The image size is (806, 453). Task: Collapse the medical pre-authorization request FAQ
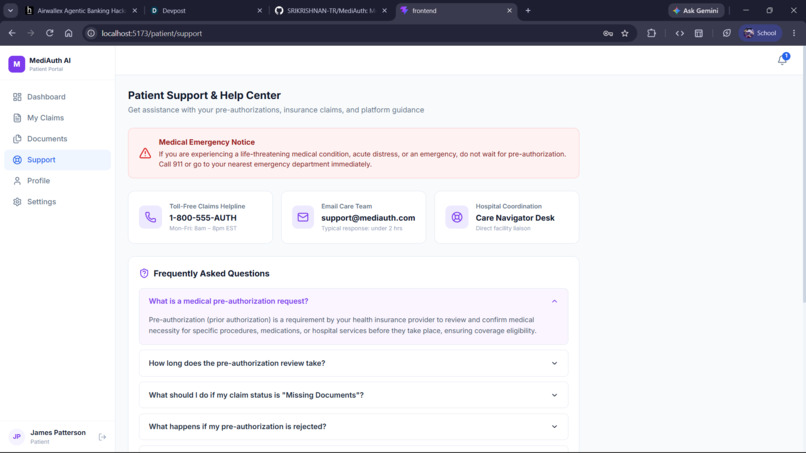(x=354, y=301)
